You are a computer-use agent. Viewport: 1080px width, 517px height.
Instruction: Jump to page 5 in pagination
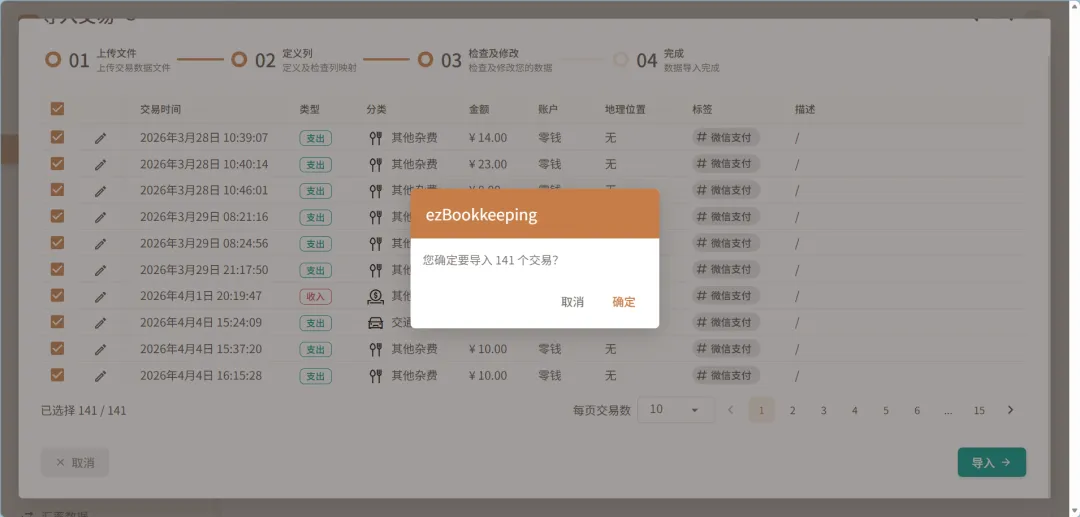[886, 410]
